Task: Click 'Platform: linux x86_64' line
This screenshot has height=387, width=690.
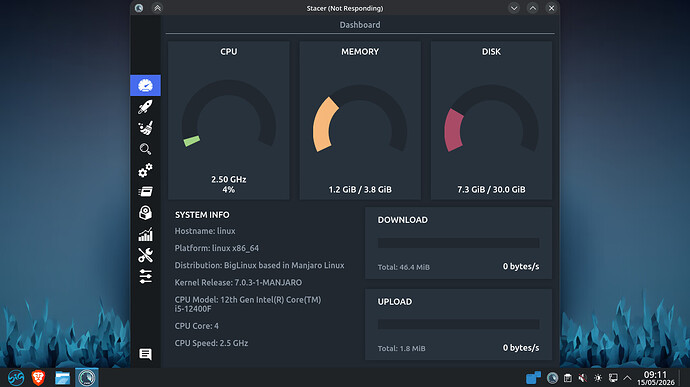Action: pos(217,248)
